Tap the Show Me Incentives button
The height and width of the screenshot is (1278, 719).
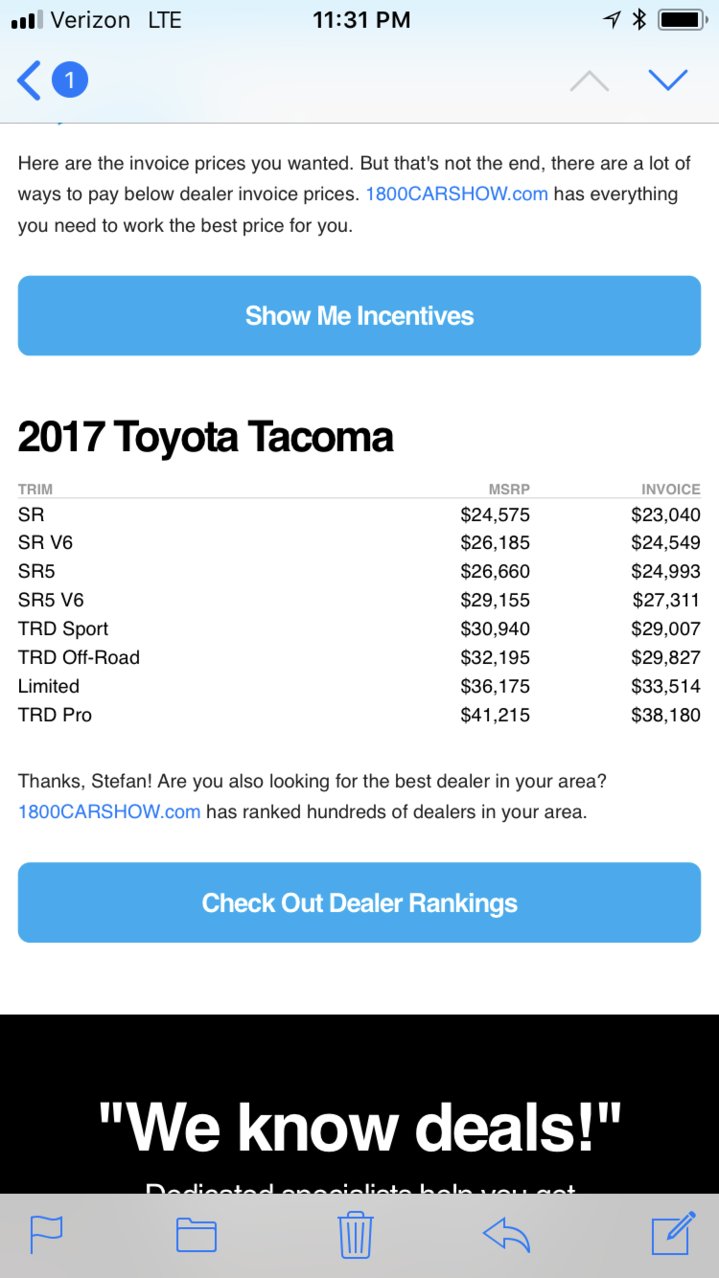pos(359,316)
